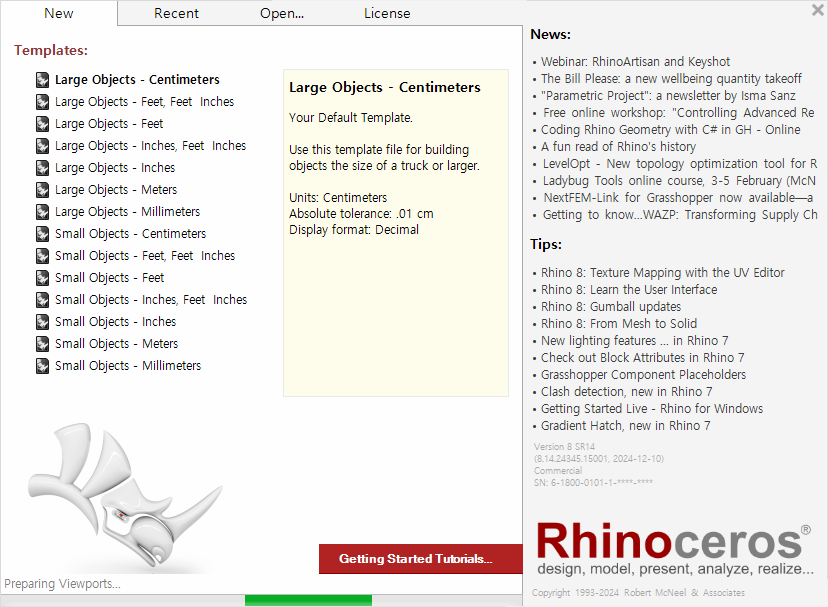Open Getting to know...WAZP news item

click(x=681, y=214)
